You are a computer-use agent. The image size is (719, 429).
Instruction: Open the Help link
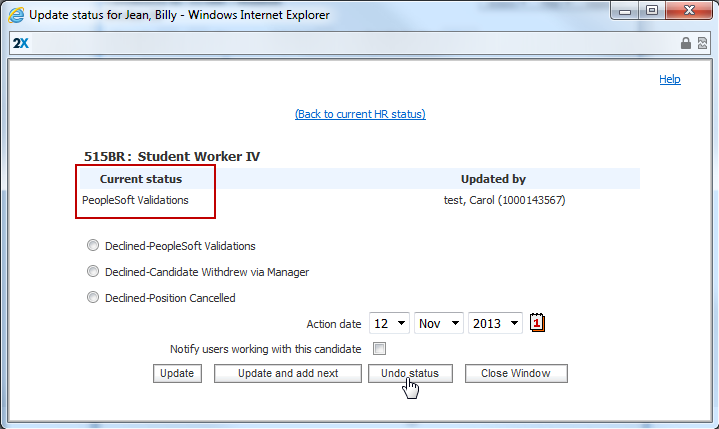coord(669,79)
